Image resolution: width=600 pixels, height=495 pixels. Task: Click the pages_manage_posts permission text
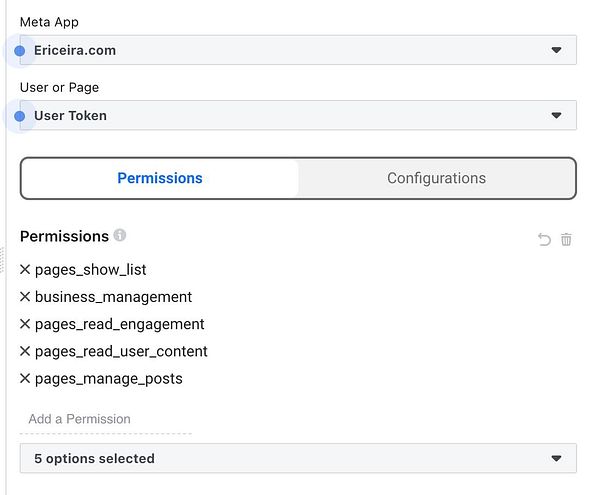pos(109,379)
